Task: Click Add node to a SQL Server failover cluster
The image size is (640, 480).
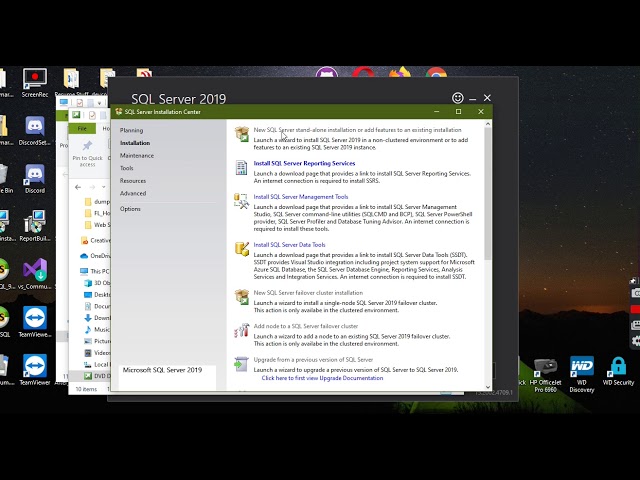Action: (x=306, y=327)
